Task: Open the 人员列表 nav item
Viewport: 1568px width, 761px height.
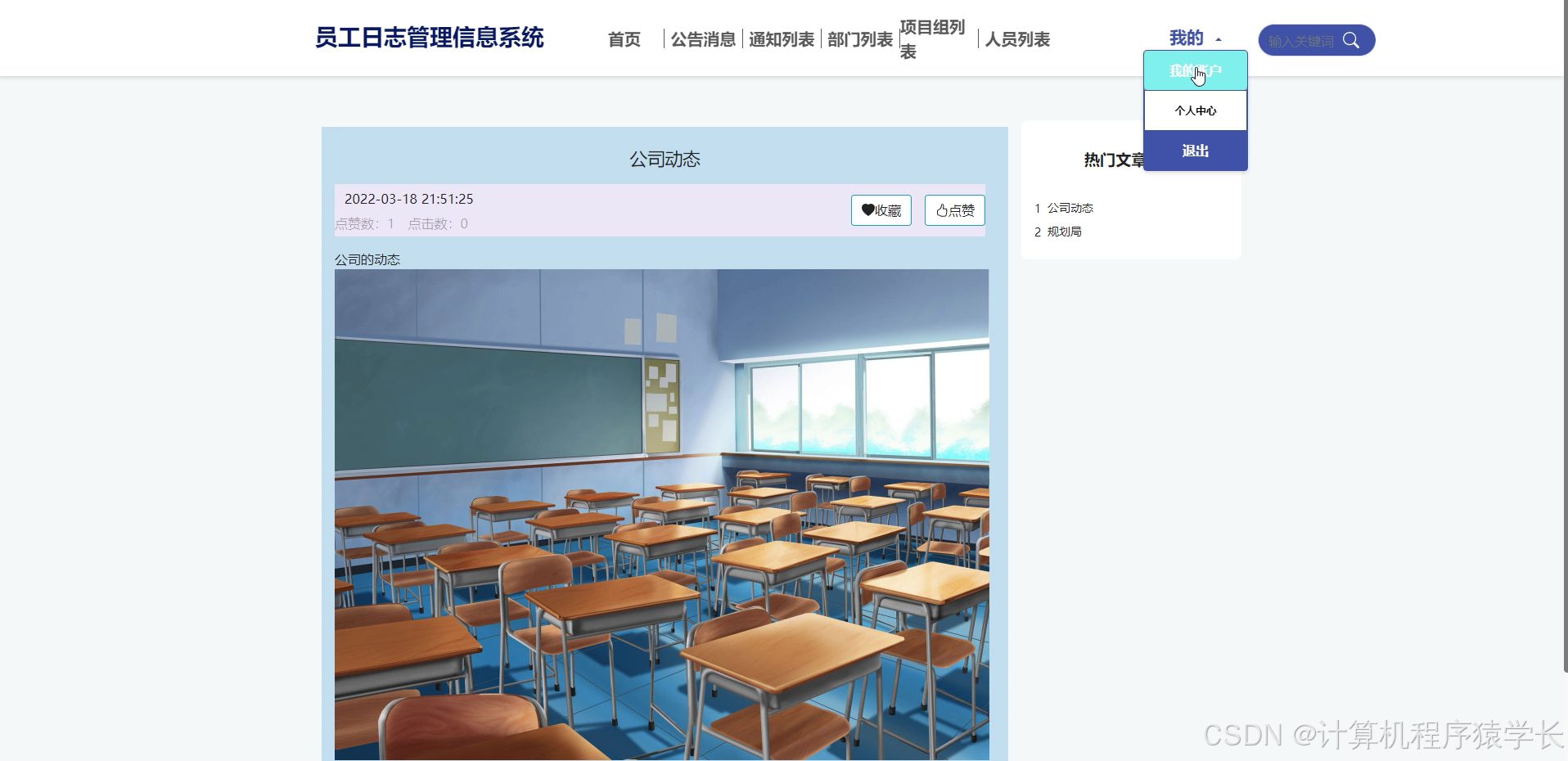Action: click(1017, 39)
